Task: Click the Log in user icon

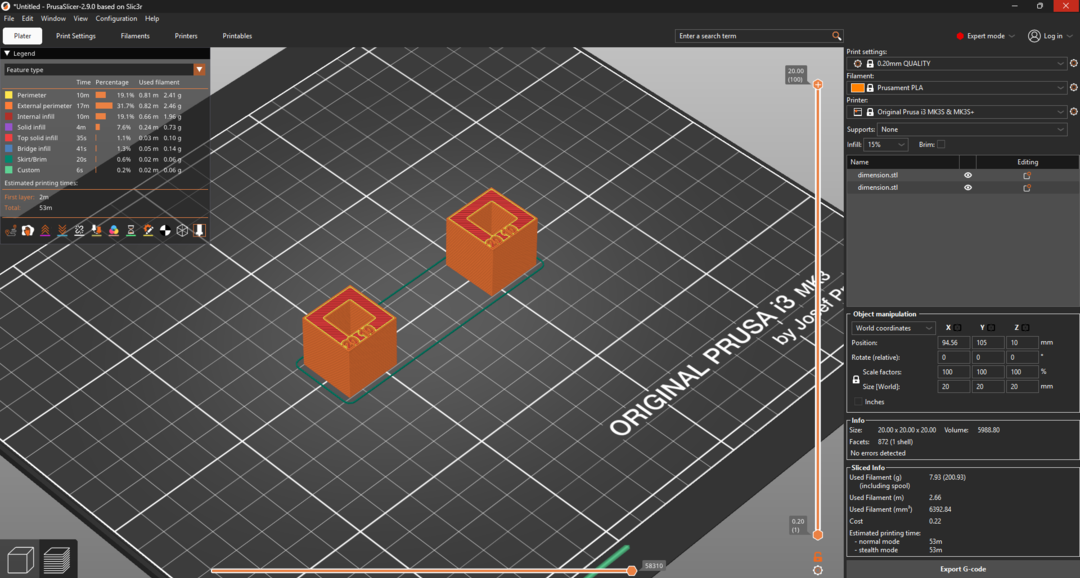Action: click(x=1034, y=36)
